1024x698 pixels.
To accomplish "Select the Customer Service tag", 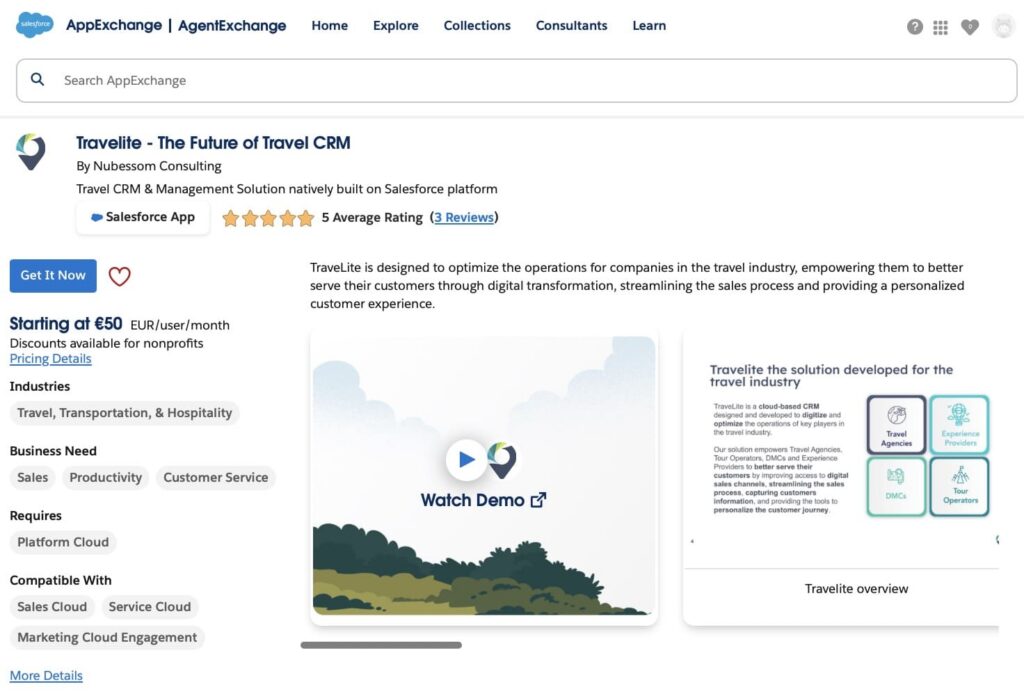I will (x=216, y=477).
